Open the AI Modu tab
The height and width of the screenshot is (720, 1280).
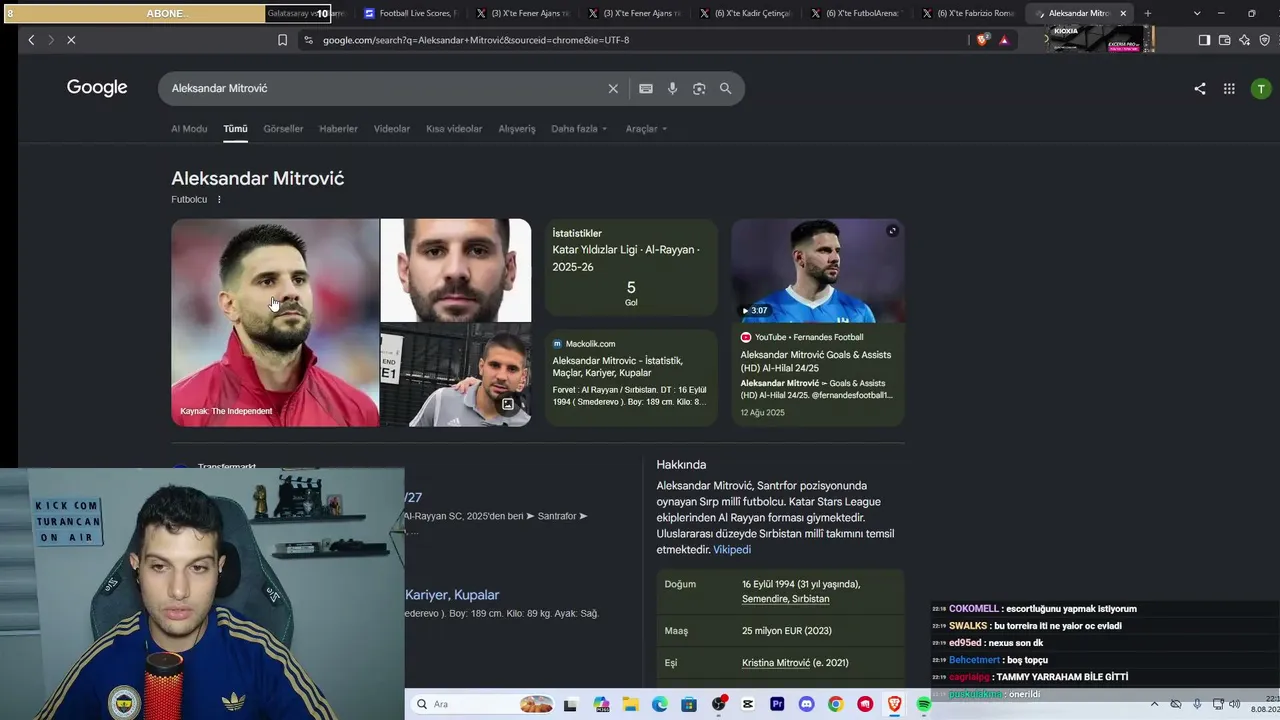point(189,129)
